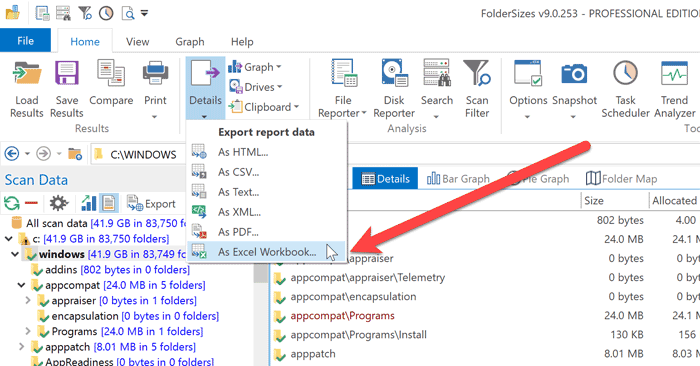The height and width of the screenshot is (366, 700).
Task: Expand the apppatch tree folder
Action: point(21,347)
